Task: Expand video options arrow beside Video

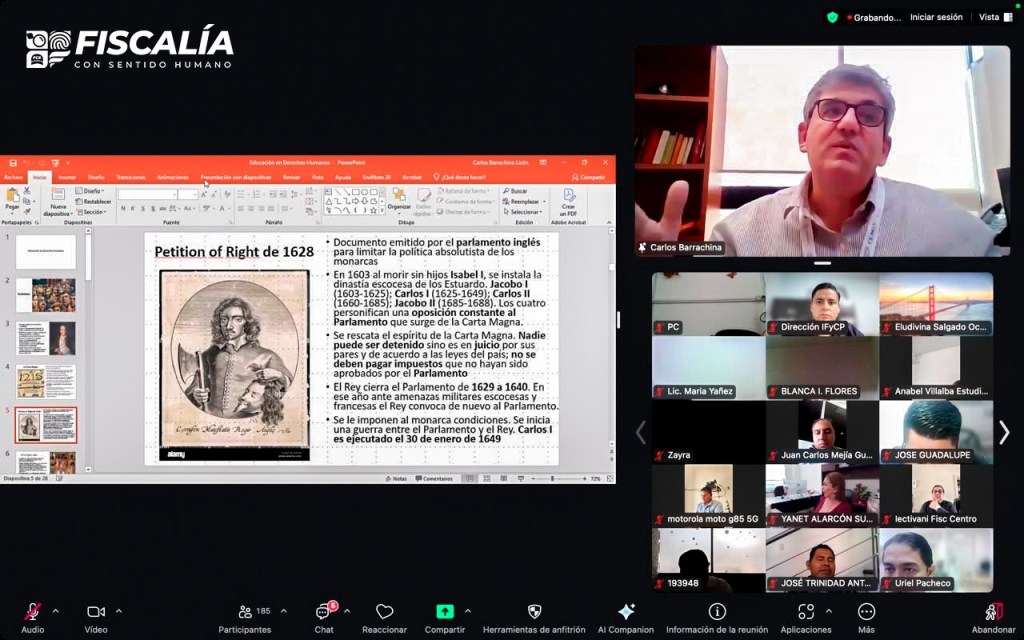Action: 119,610
